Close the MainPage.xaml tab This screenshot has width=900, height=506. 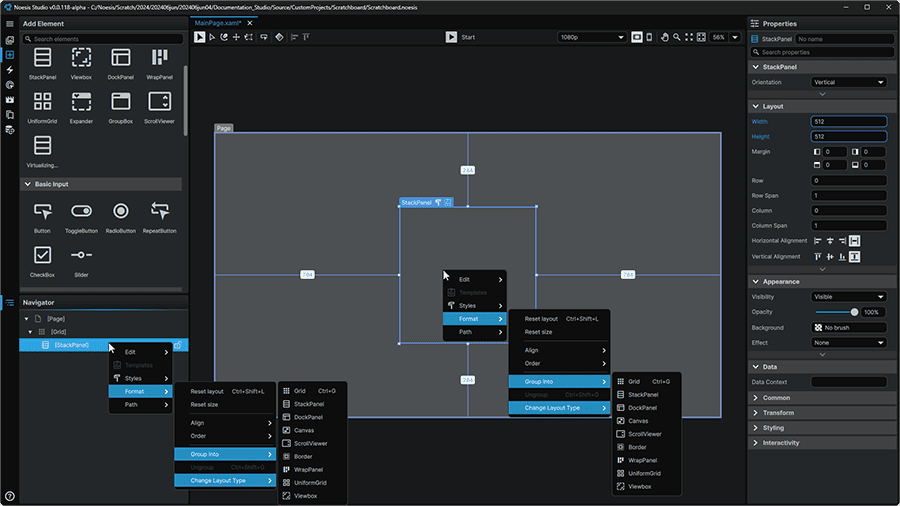coord(250,23)
